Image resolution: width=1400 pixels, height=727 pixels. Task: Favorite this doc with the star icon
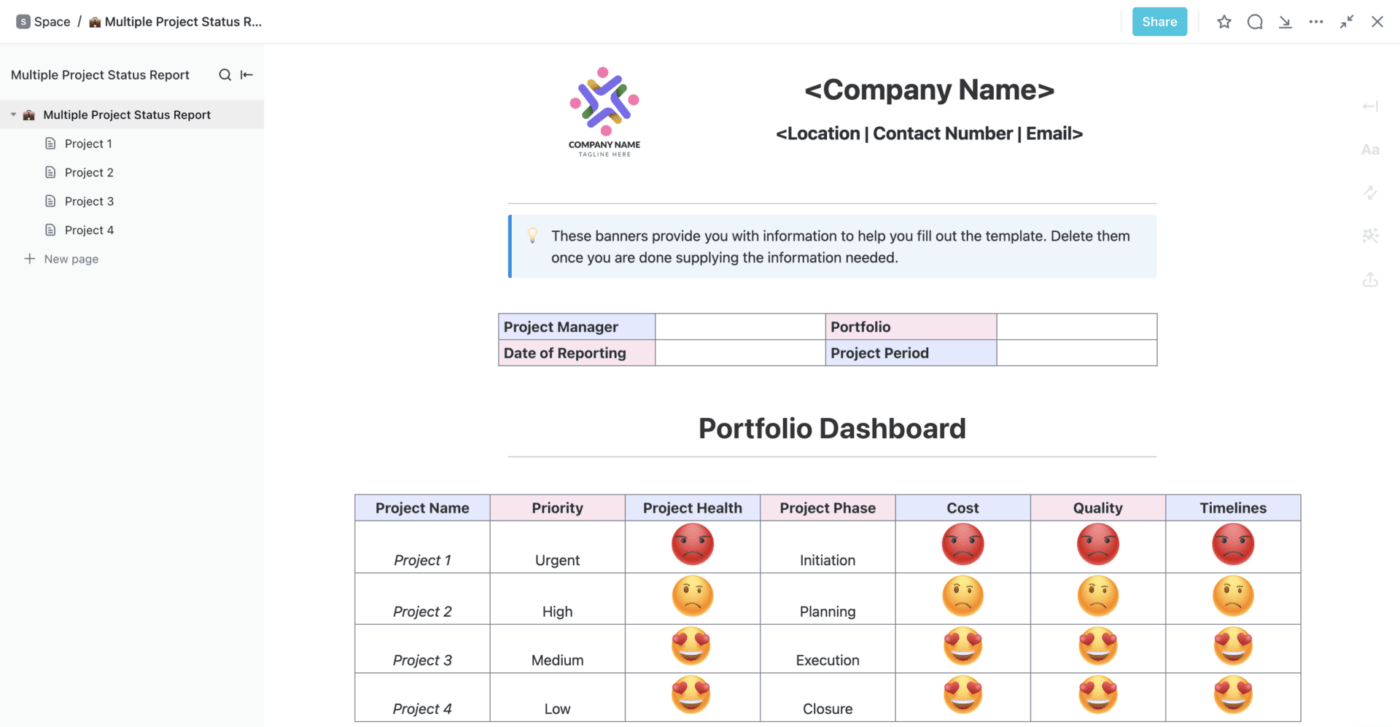pos(1224,22)
